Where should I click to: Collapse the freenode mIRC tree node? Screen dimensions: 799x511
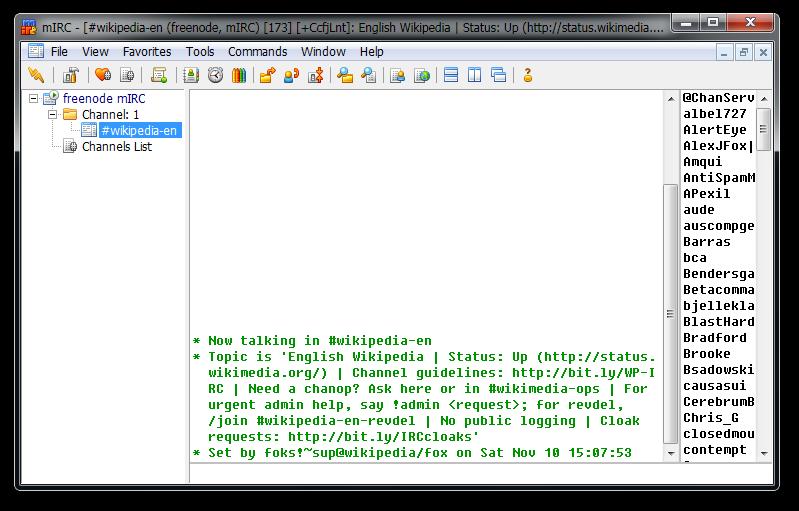(34, 98)
